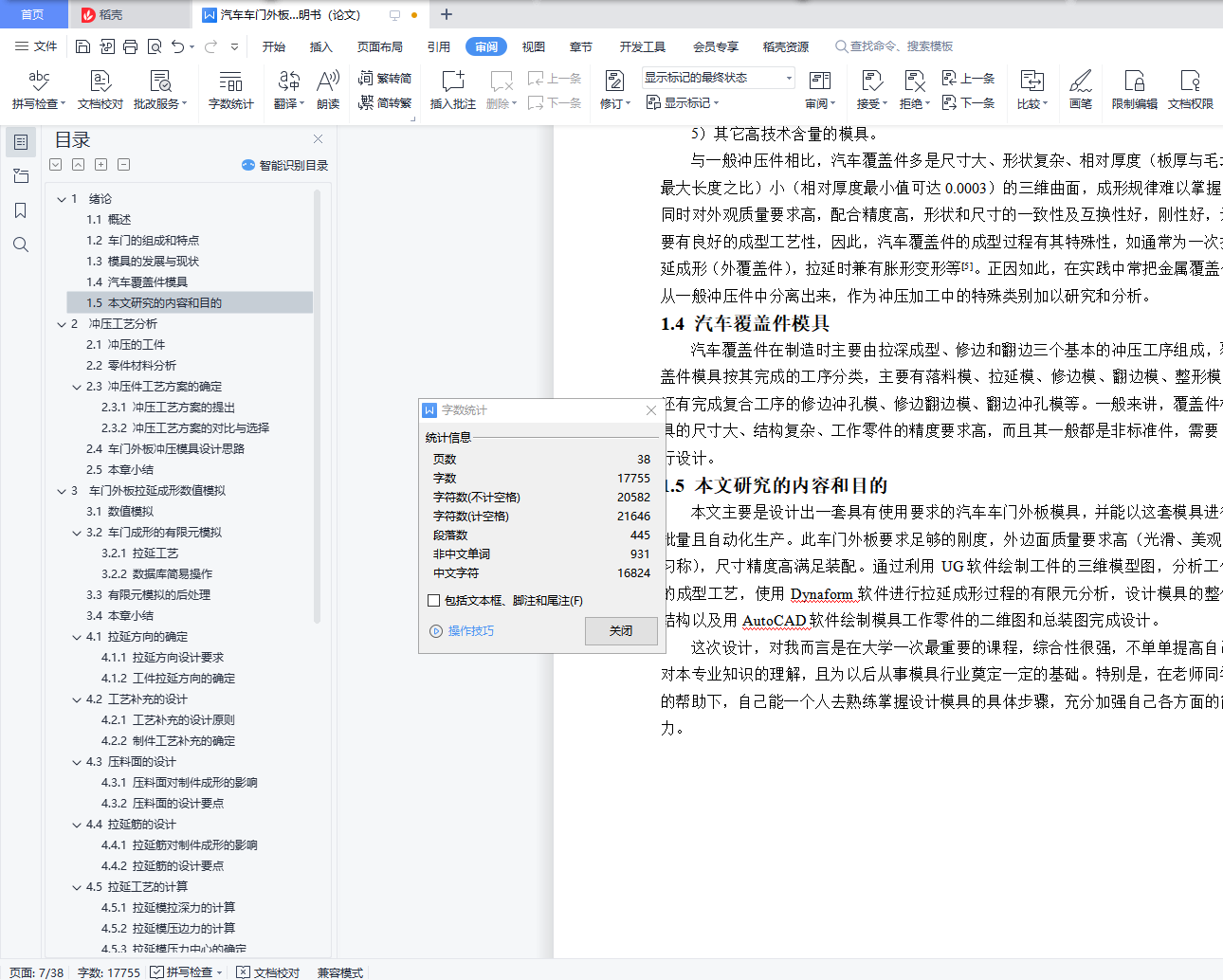Collapse headings with the minus box in 目录
This screenshot has width=1223, height=980.
click(123, 164)
